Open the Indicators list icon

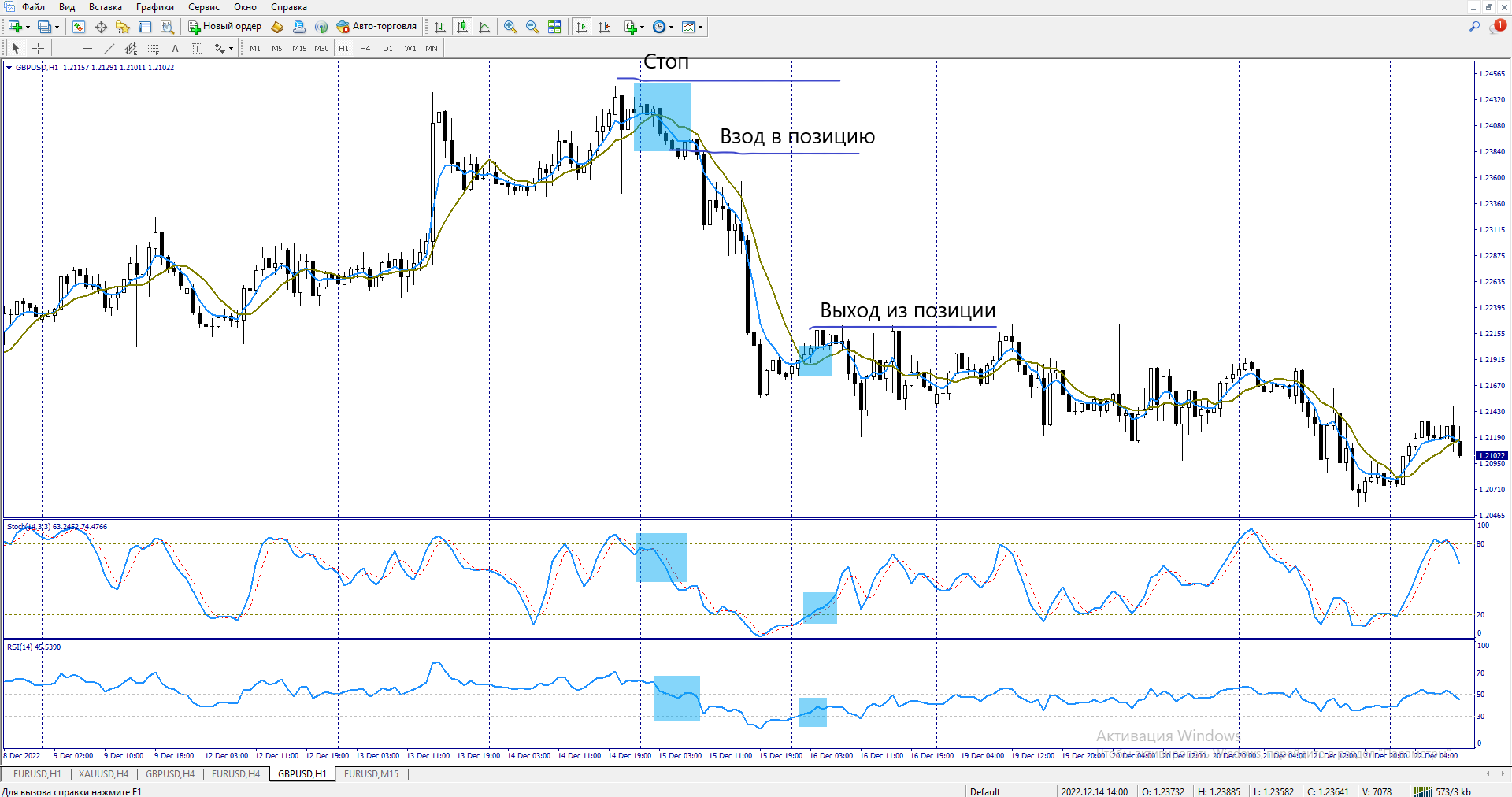pos(631,27)
